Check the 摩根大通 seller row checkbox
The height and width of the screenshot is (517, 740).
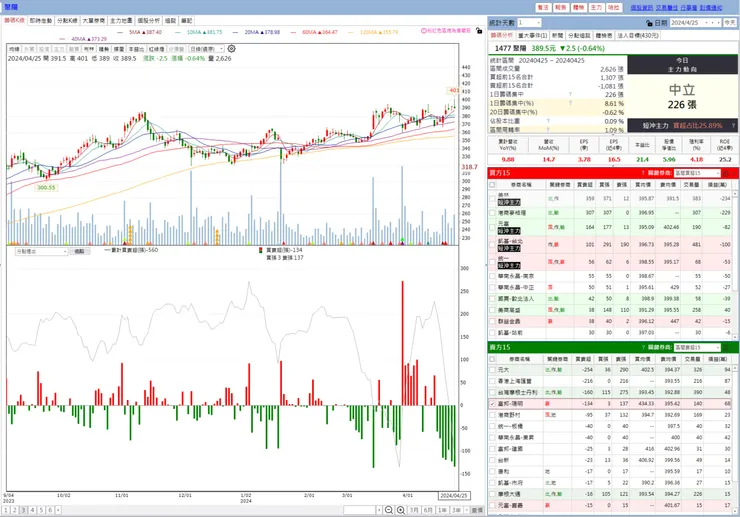(492, 494)
